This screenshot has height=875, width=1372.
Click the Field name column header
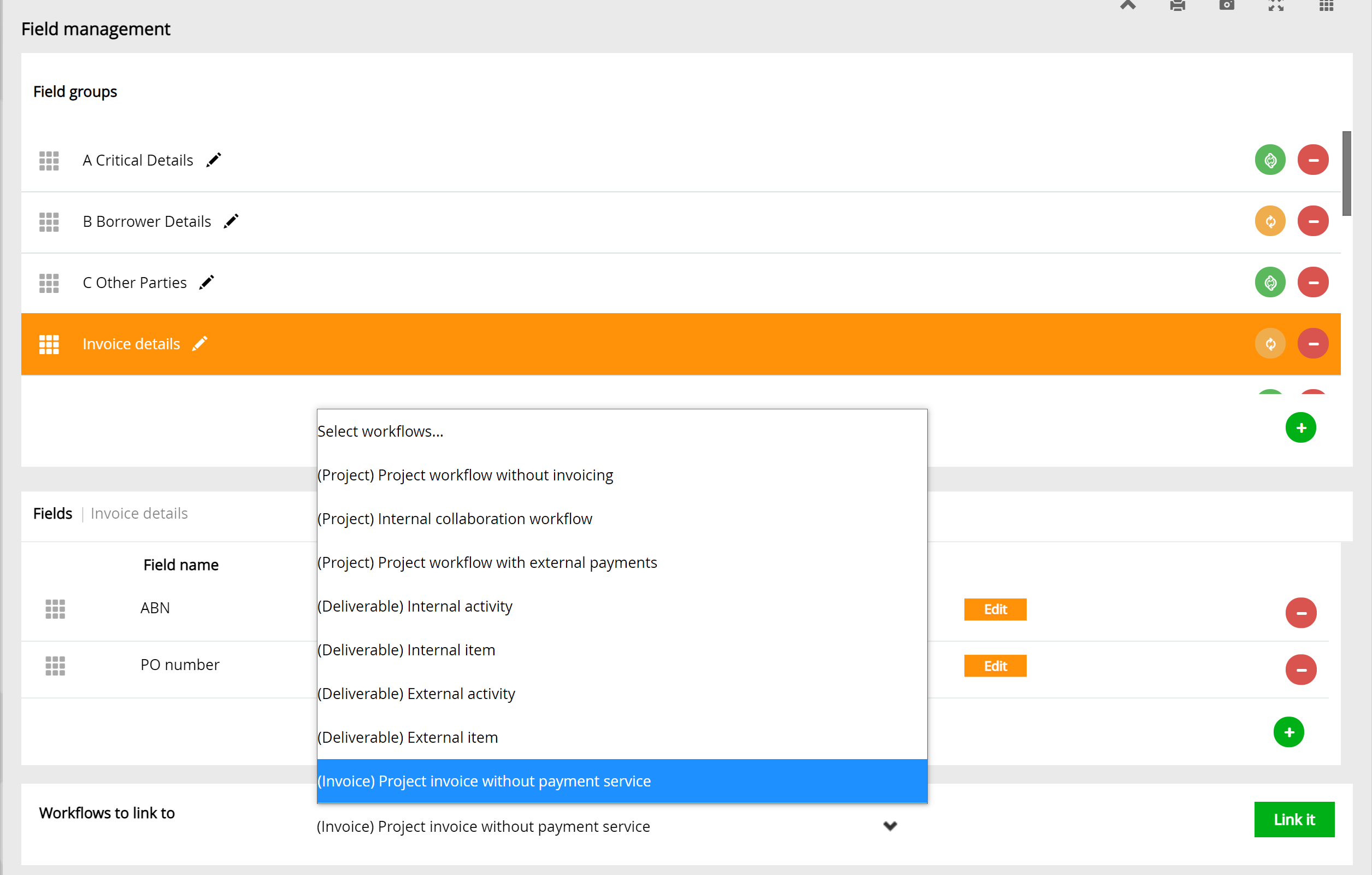[181, 565]
